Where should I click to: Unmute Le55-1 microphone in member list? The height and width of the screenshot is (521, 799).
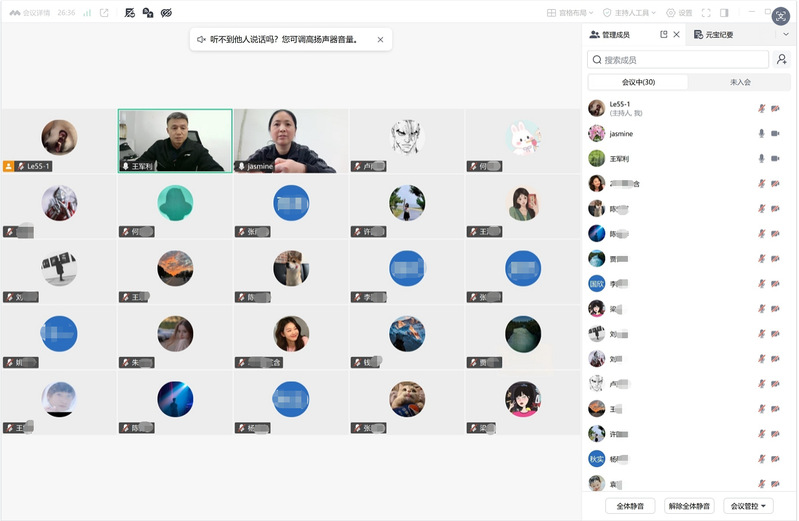click(761, 108)
